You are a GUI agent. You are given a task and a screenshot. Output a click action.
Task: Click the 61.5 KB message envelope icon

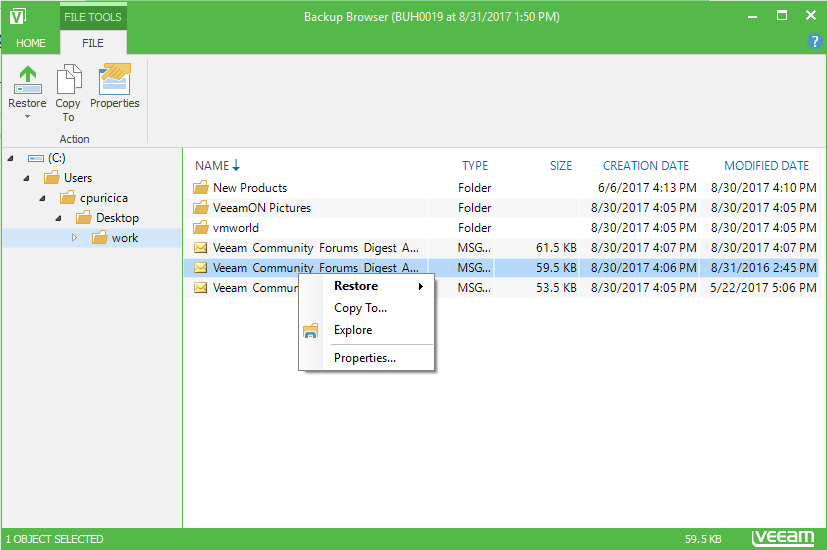click(x=200, y=248)
